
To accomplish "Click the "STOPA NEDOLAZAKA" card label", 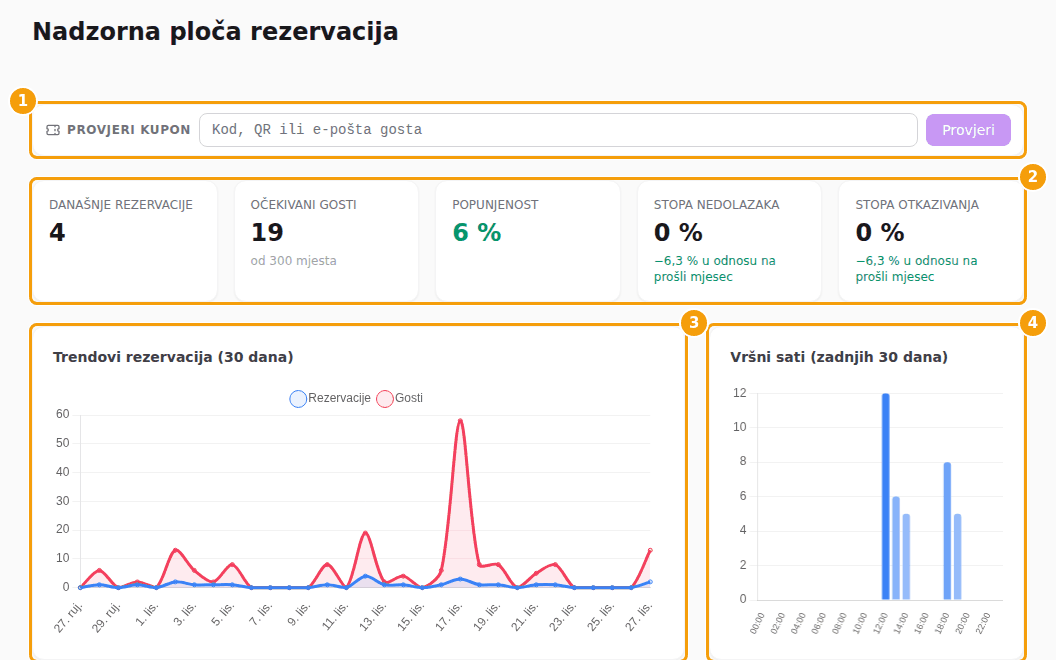I will coord(717,205).
